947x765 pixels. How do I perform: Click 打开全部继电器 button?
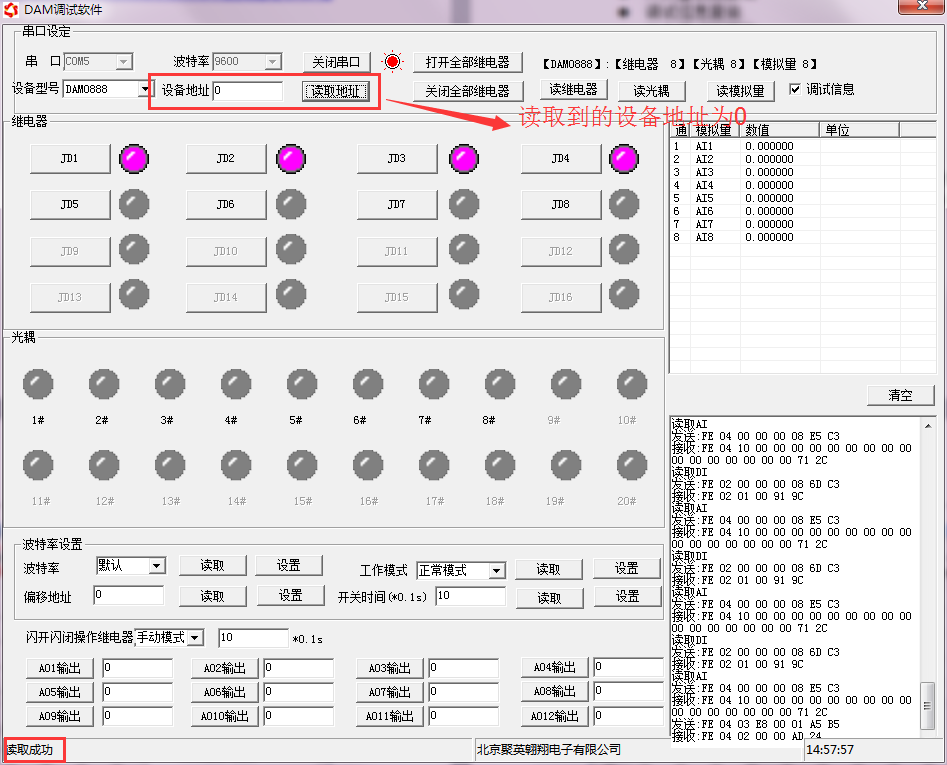click(467, 62)
